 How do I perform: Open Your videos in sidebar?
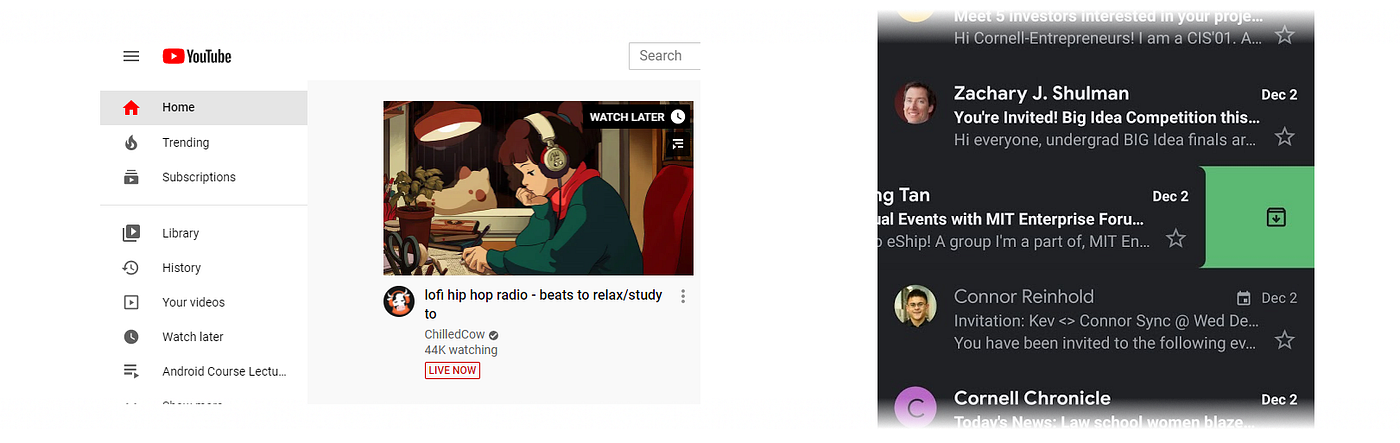tap(204, 302)
